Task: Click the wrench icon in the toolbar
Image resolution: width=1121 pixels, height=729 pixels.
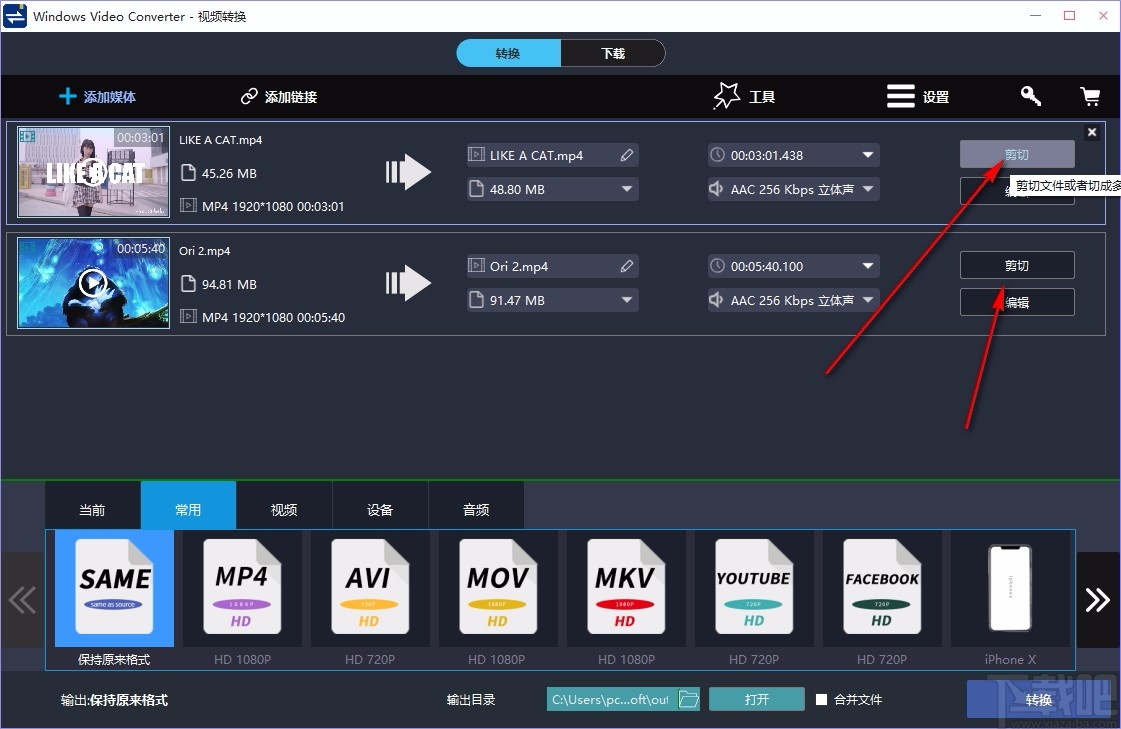Action: coord(1030,96)
